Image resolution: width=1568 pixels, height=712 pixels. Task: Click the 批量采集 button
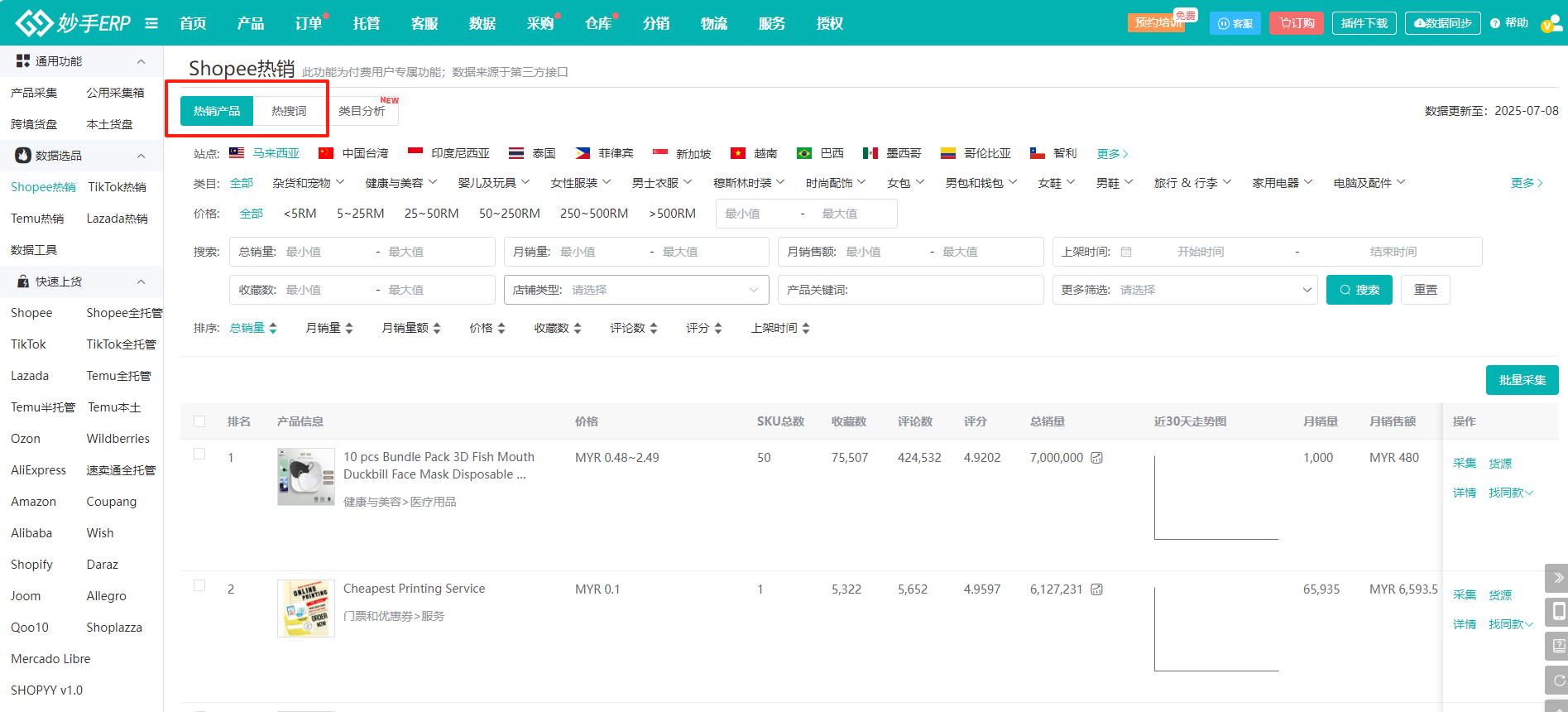[1522, 380]
